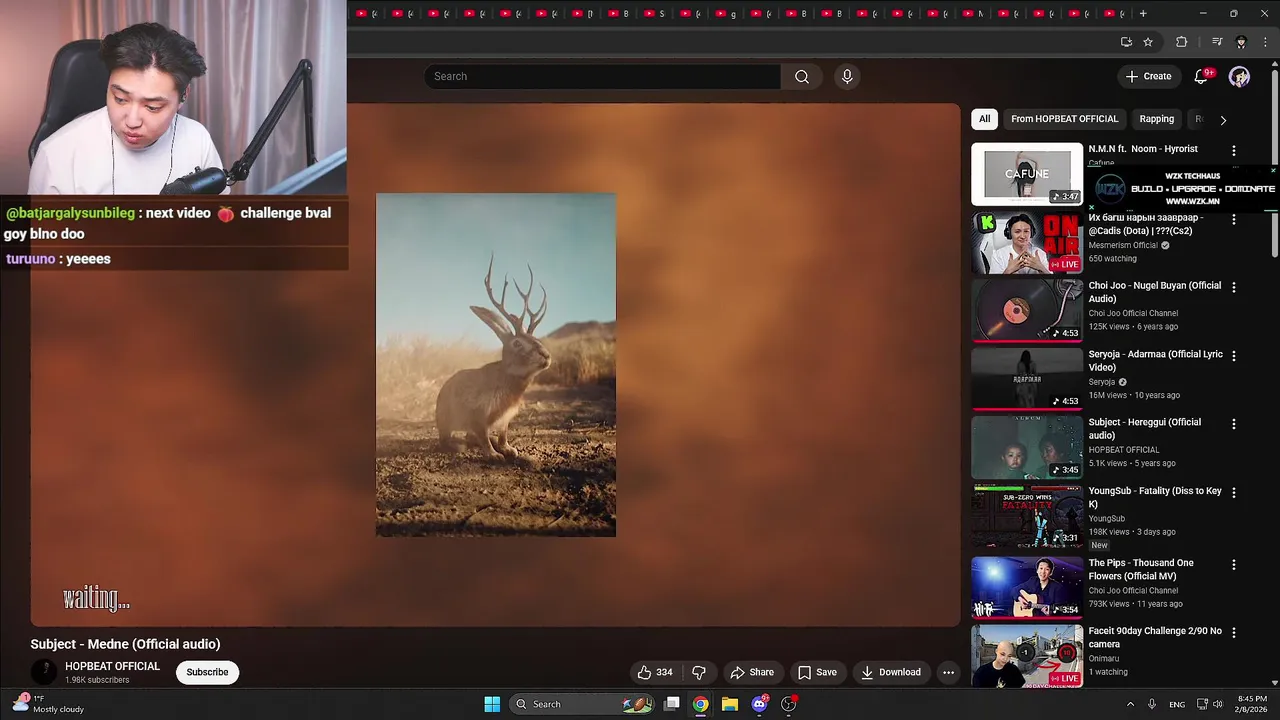Open Seryoja Adarmaa thumbnail
1280x720 pixels.
coord(1027,379)
